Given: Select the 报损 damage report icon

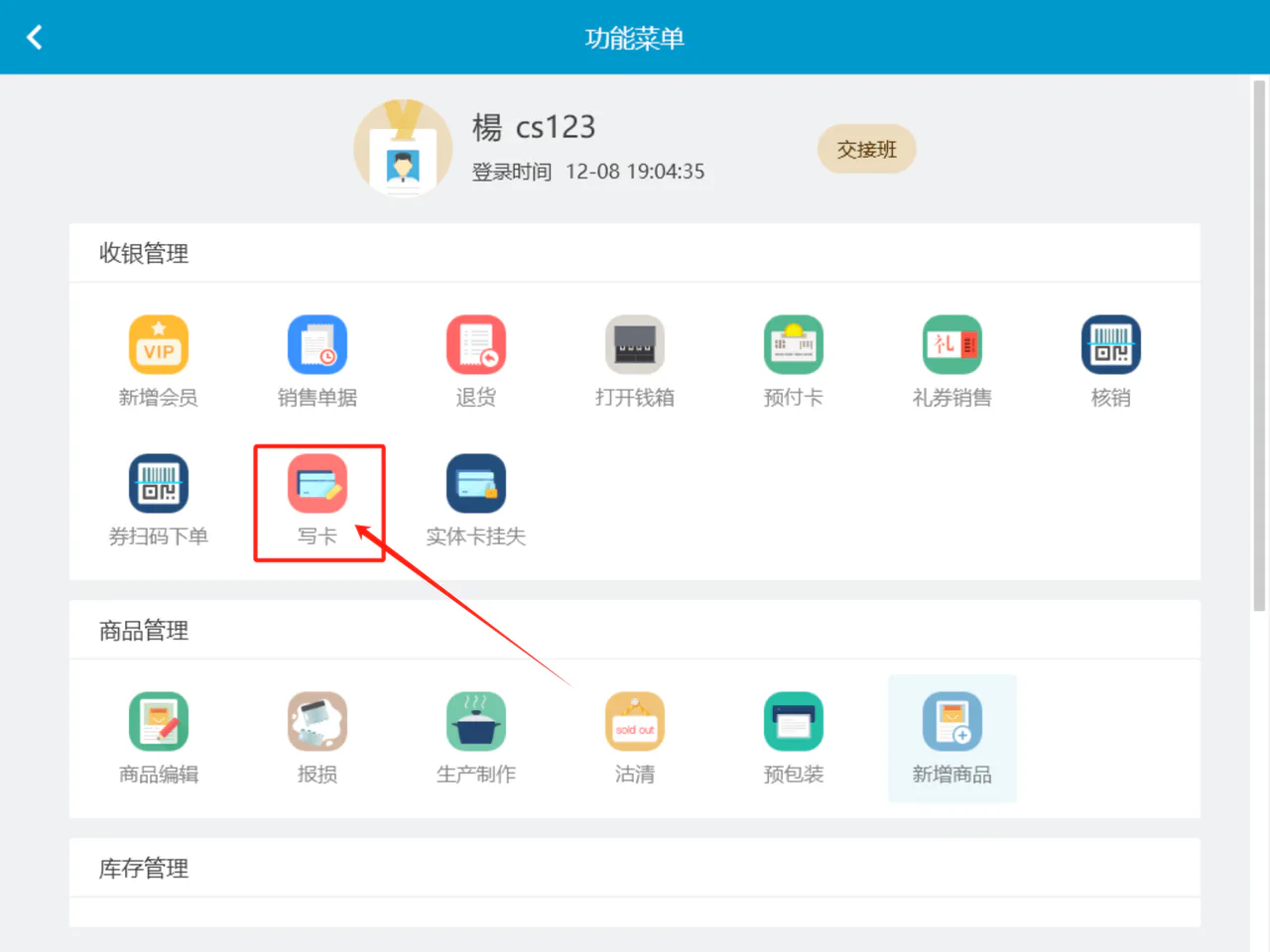Looking at the screenshot, I should tap(317, 721).
